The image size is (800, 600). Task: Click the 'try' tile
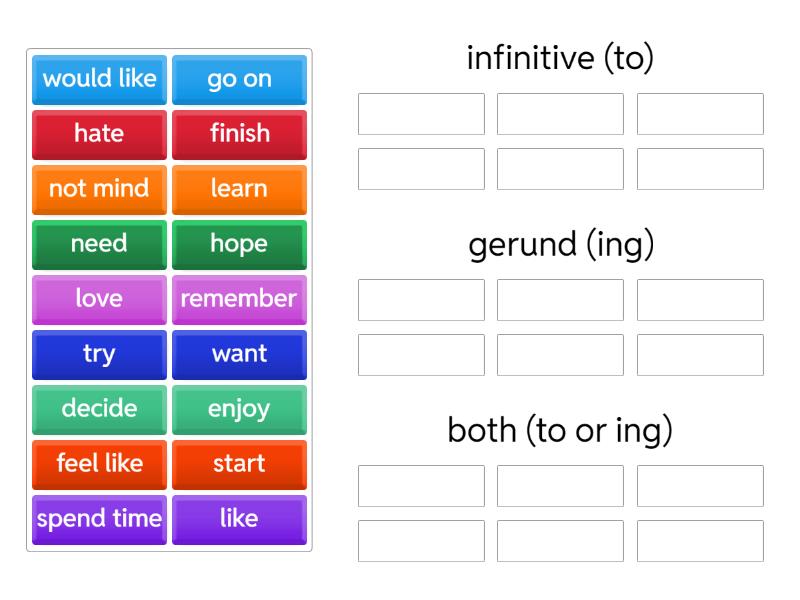click(98, 354)
